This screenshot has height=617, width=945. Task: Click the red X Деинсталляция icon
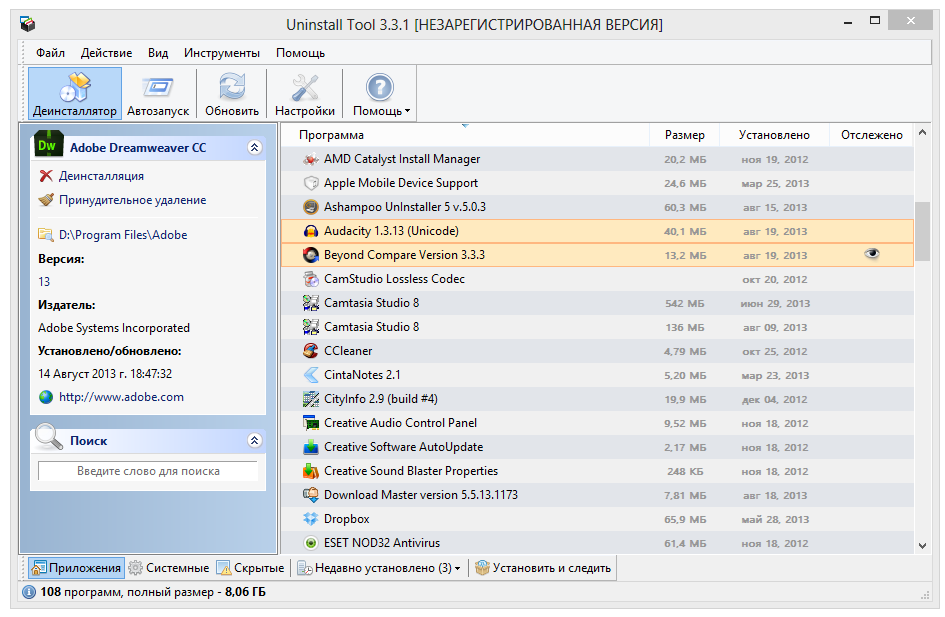pyautogui.click(x=45, y=176)
